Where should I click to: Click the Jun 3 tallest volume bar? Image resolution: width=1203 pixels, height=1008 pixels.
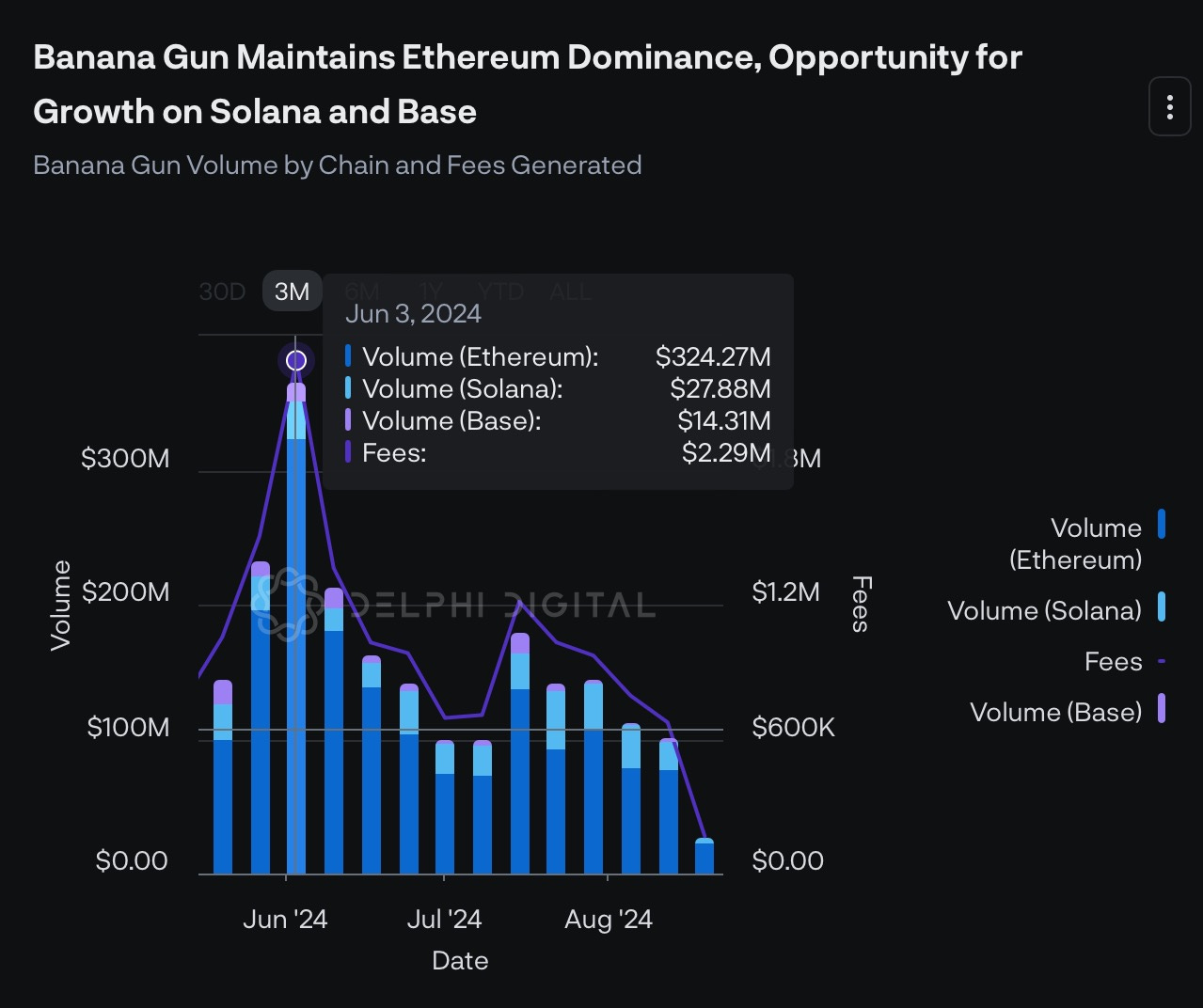(x=296, y=628)
